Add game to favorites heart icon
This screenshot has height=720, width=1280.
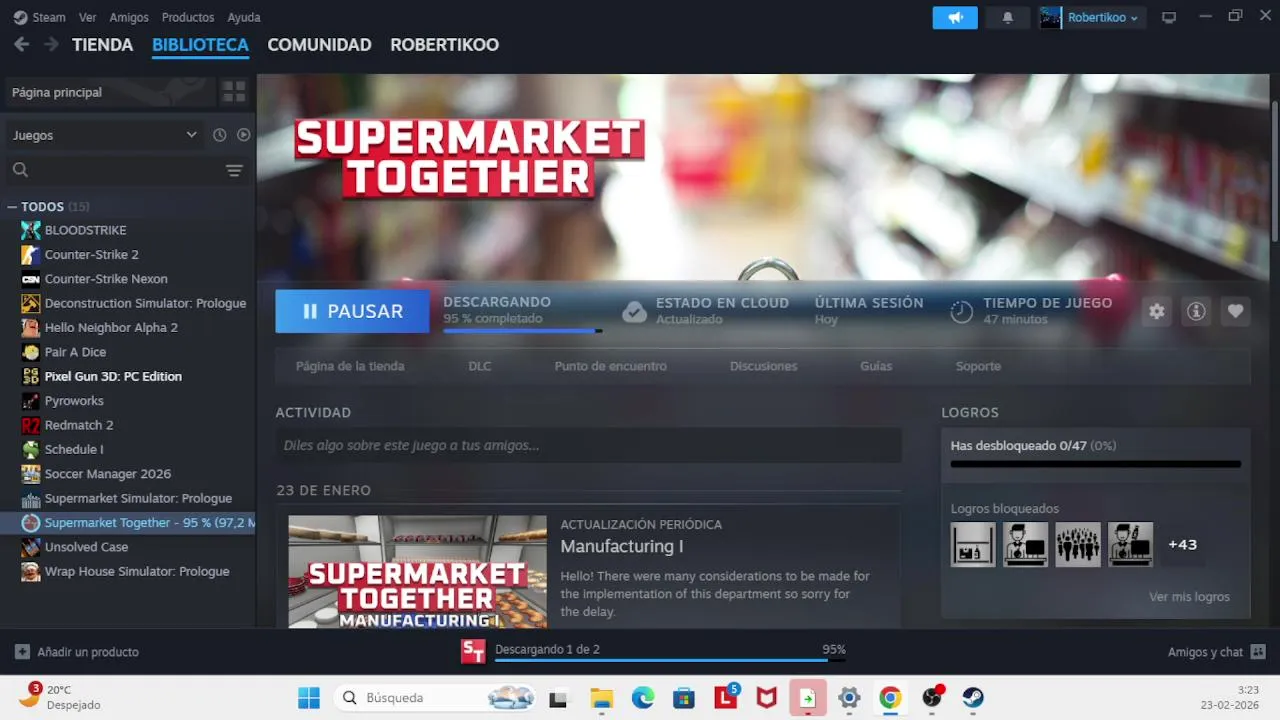[1235, 311]
